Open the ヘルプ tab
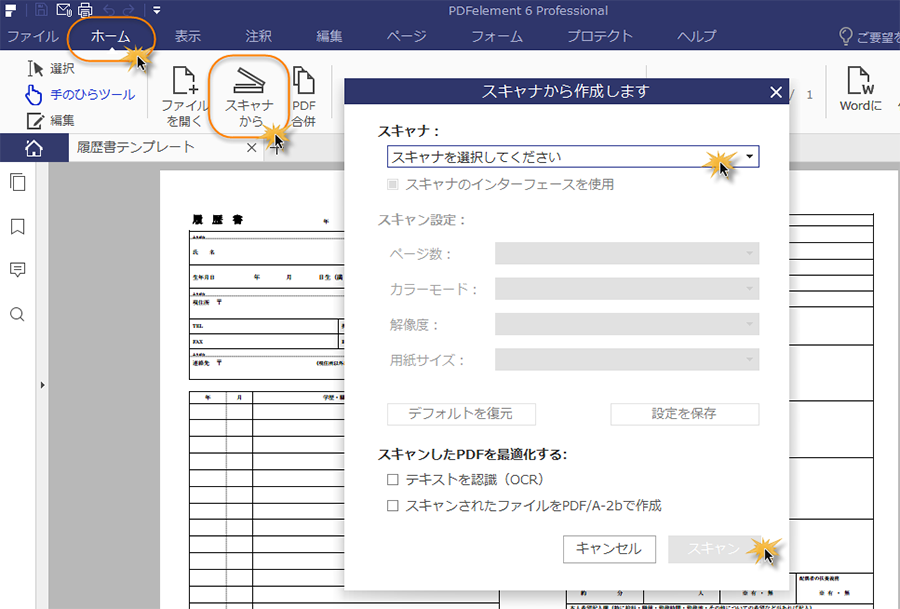Image resolution: width=900 pixels, height=609 pixels. 696,36
